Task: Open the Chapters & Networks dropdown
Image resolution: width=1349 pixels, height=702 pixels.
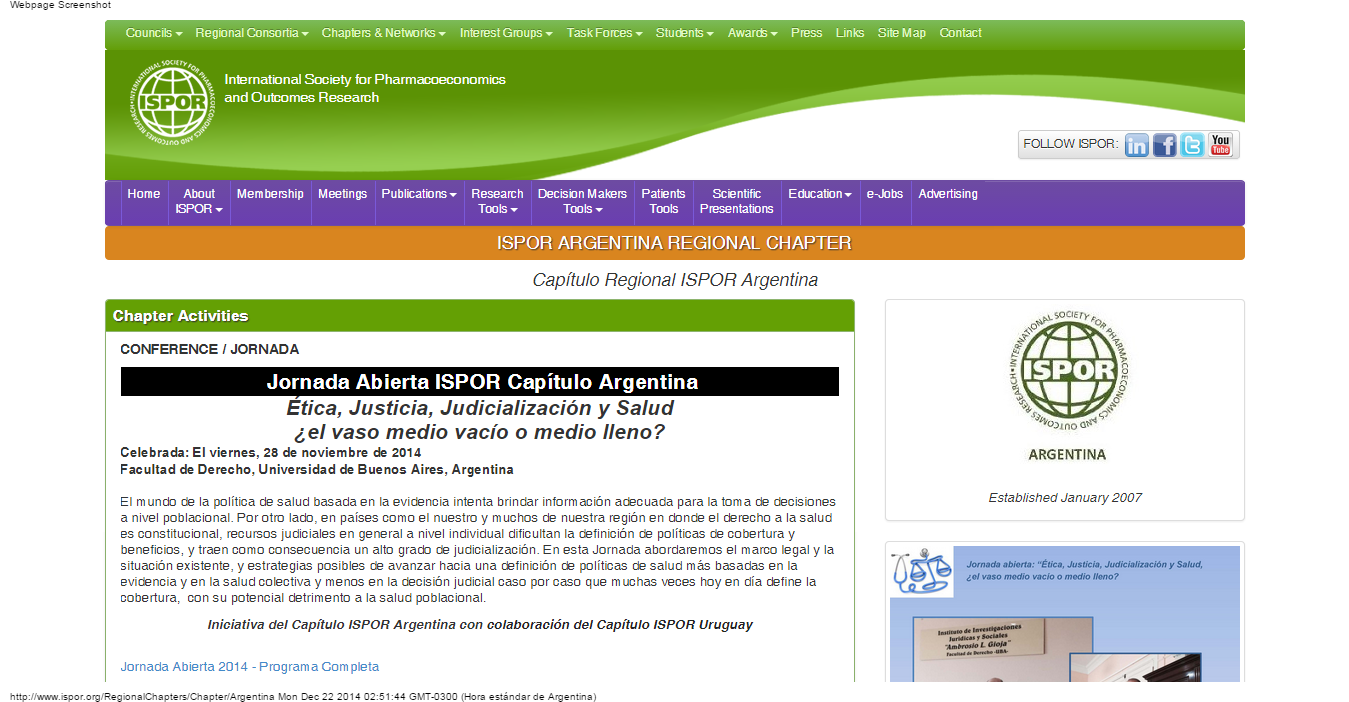Action: [384, 33]
